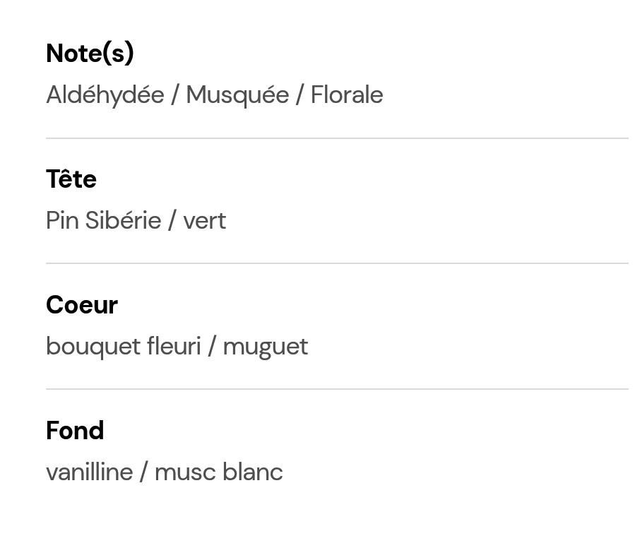Click the "Coeur" section heading
The width and height of the screenshot is (640, 533).
82,305
